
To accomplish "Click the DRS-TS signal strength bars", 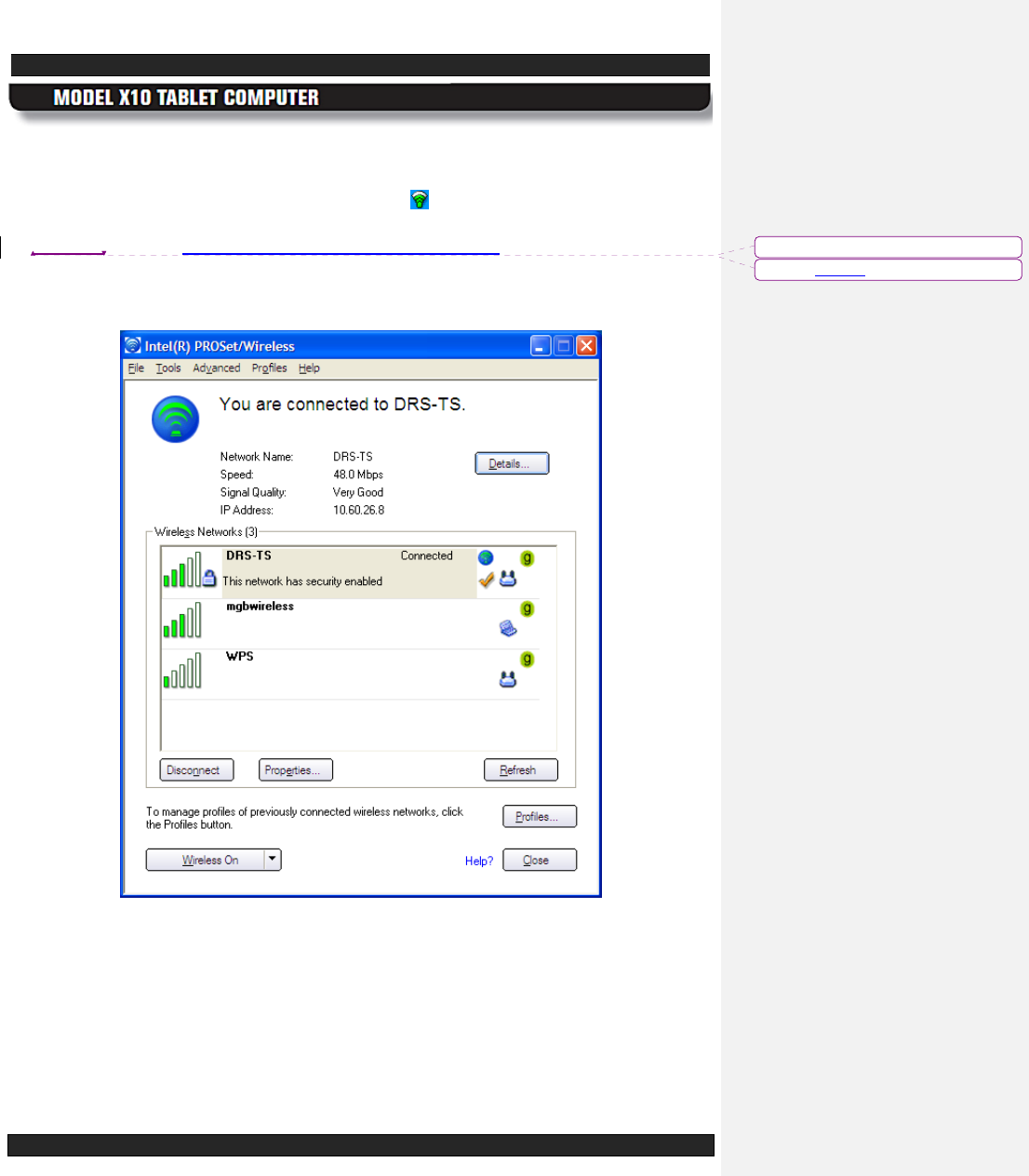I will (x=182, y=570).
